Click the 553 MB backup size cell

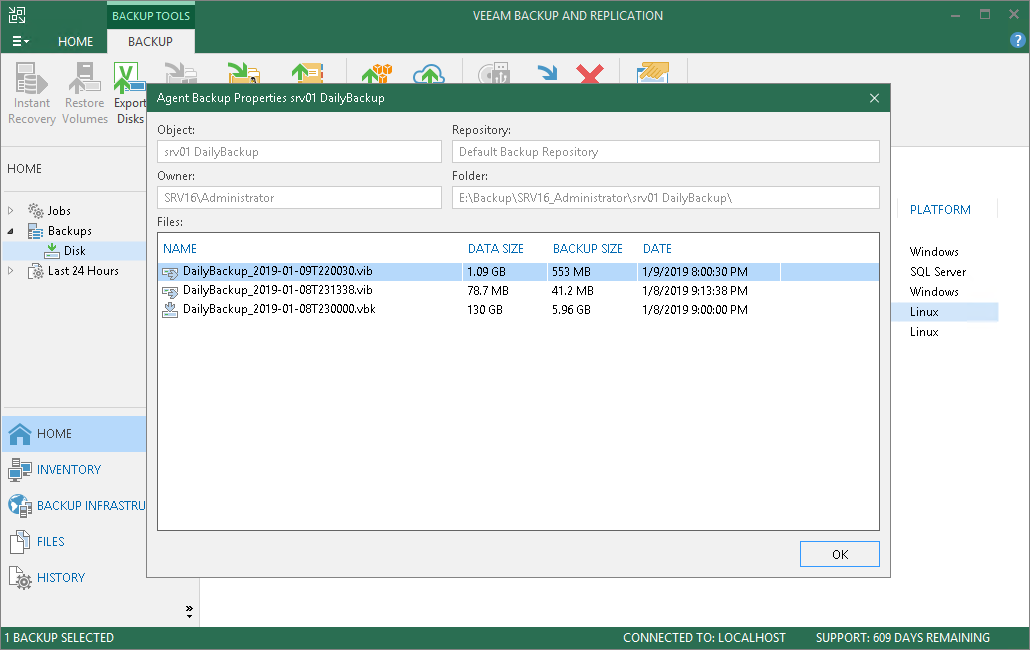coord(571,272)
